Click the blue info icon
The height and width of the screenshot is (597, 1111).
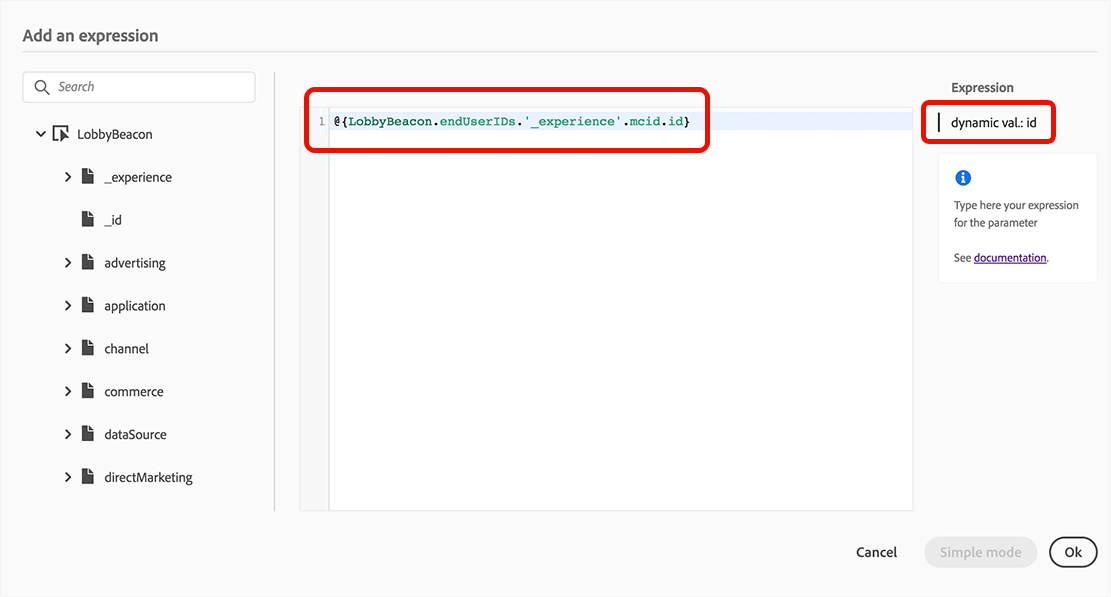[x=963, y=178]
